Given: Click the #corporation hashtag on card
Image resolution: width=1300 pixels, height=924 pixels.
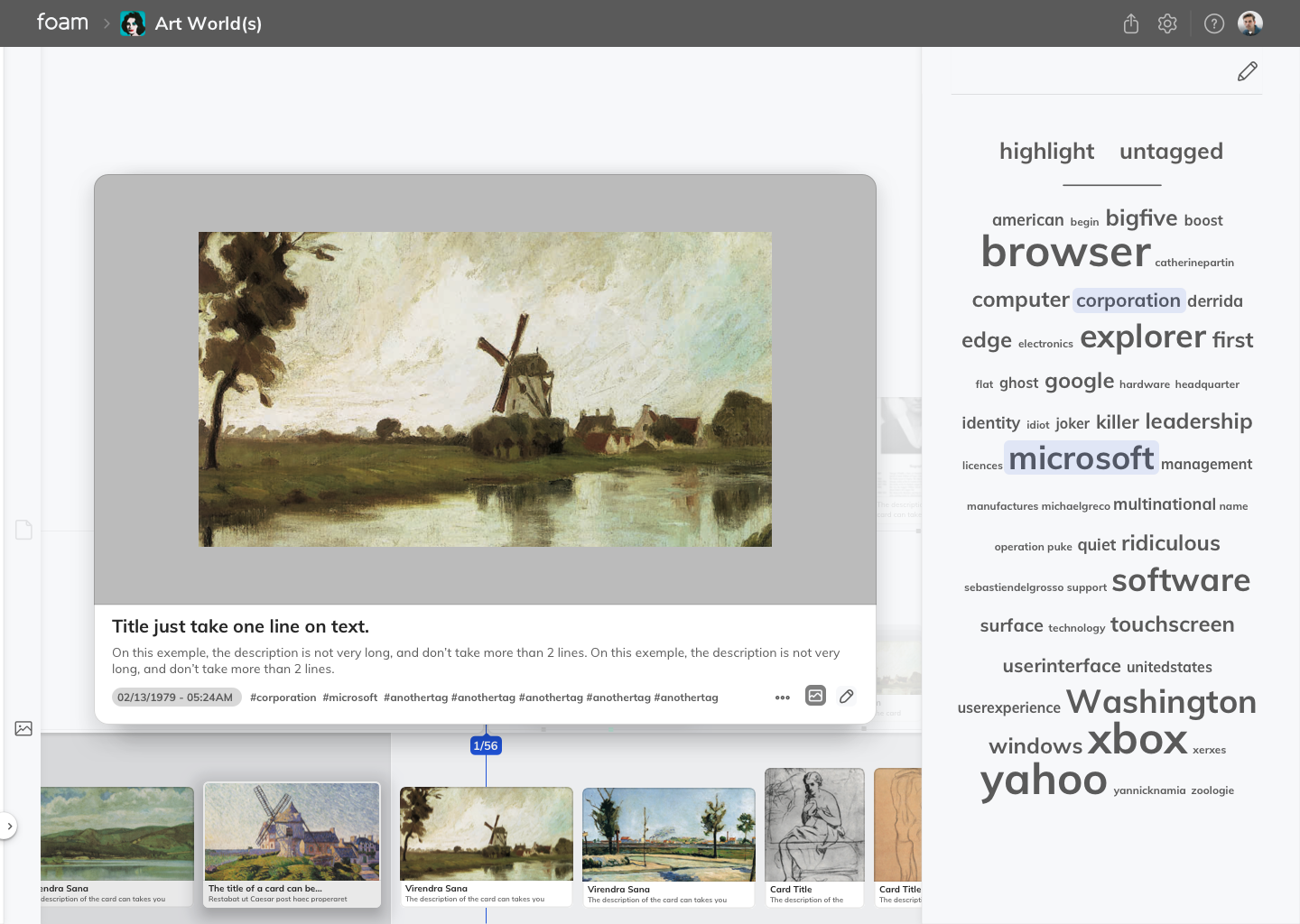Looking at the screenshot, I should [283, 698].
